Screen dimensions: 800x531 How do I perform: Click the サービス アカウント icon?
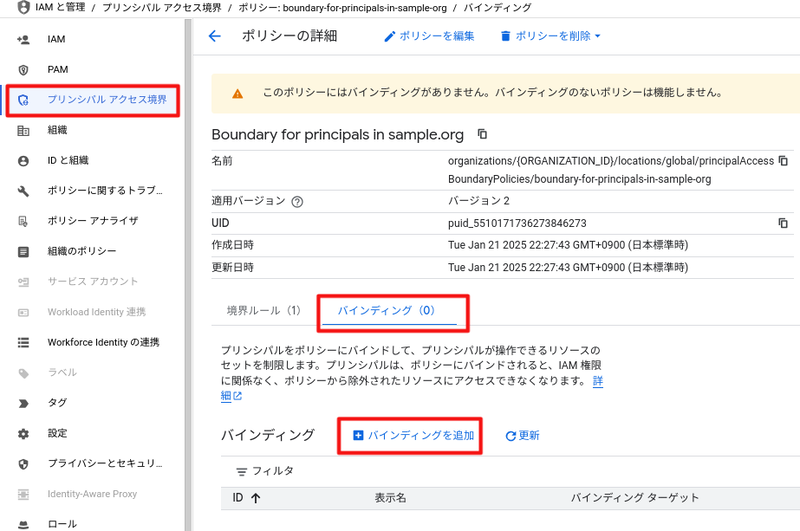point(23,282)
